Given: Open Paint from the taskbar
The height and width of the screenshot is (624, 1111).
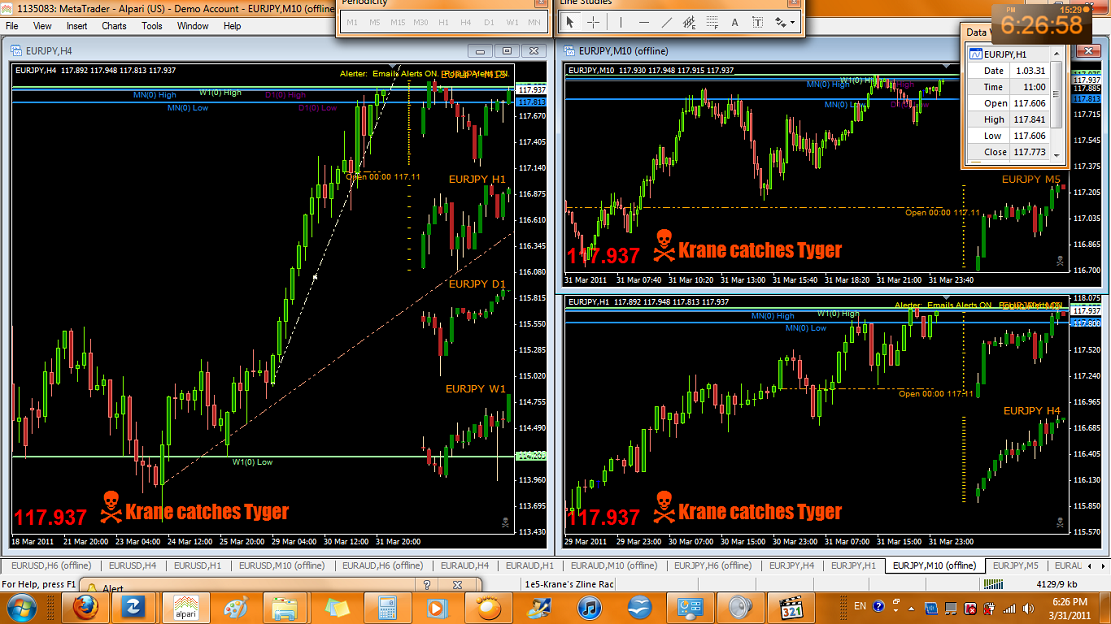Looking at the screenshot, I should (x=236, y=608).
